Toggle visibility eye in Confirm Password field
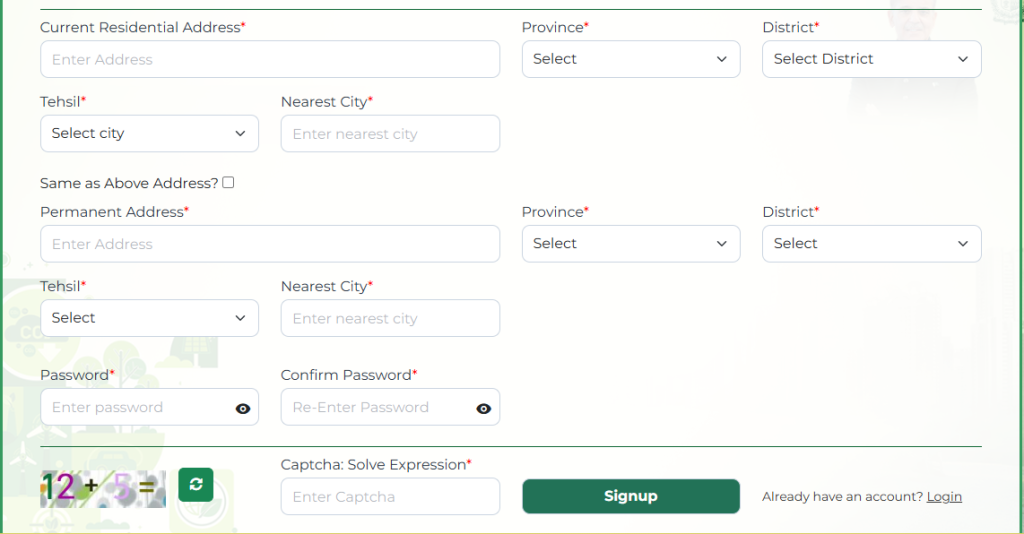Image resolution: width=1024 pixels, height=534 pixels. pyautogui.click(x=484, y=408)
